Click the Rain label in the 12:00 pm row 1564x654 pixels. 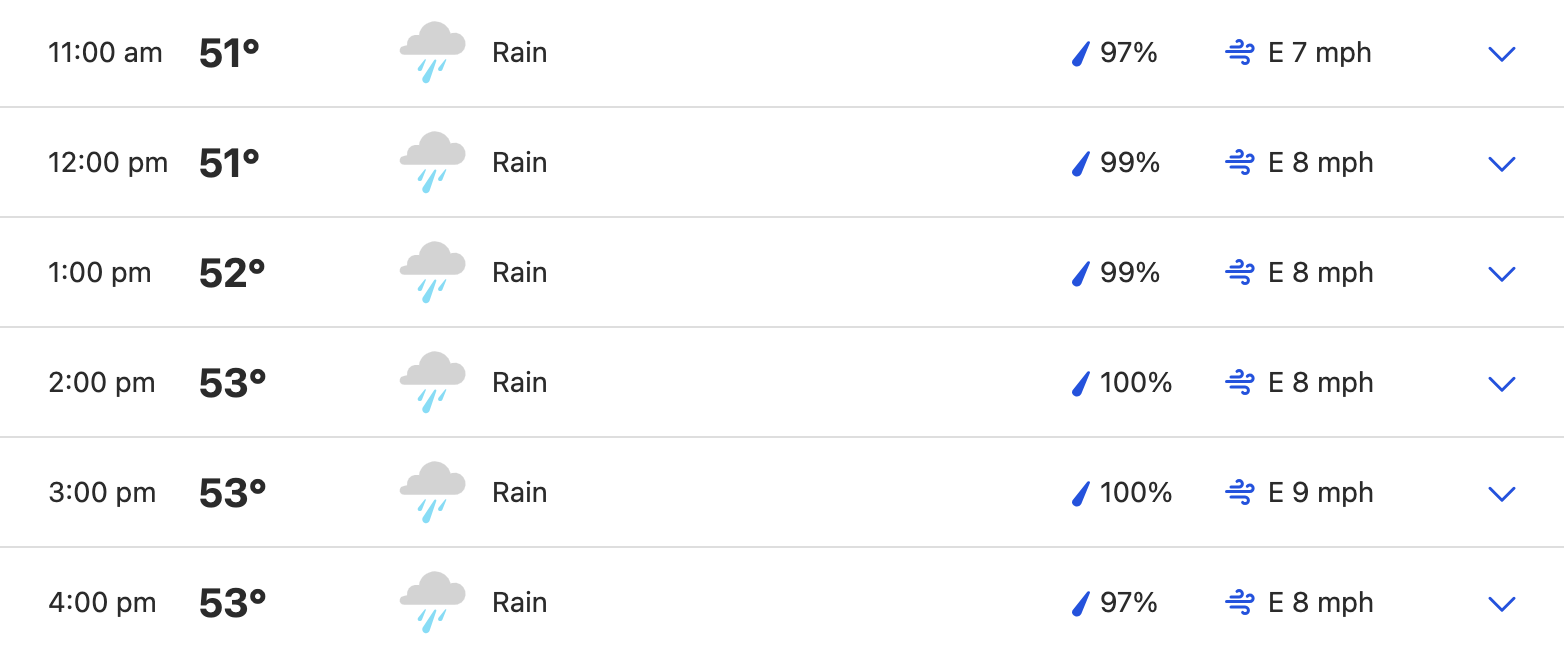click(520, 163)
